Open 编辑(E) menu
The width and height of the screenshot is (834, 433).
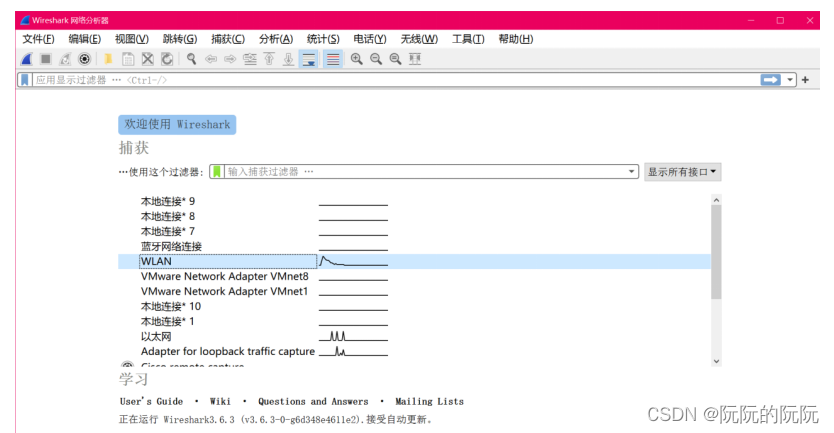point(85,39)
